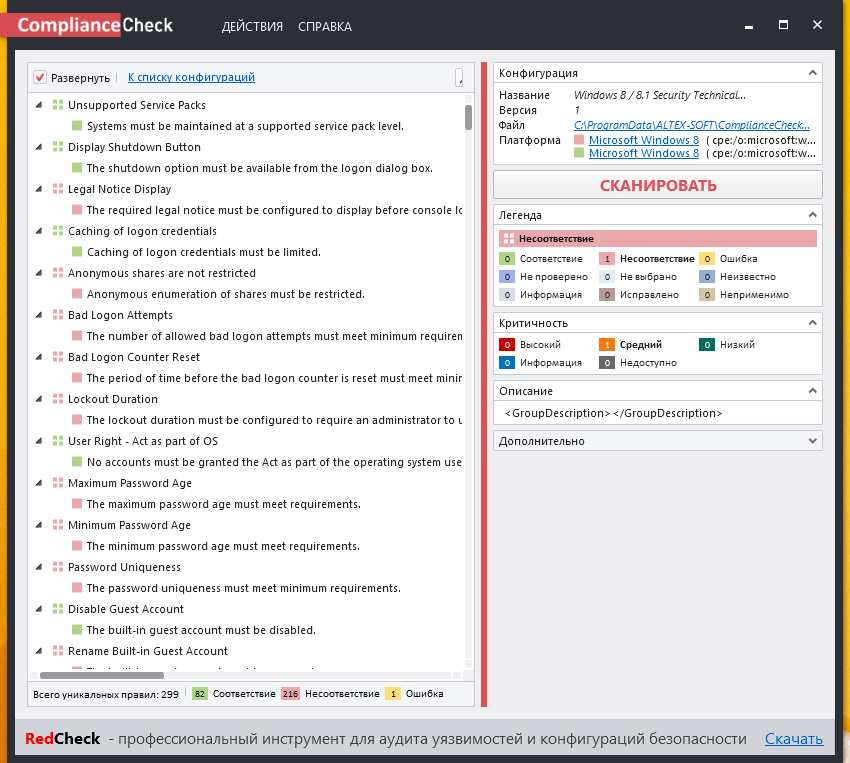Viewport: 850px width, 763px height.
Task: Open the Microsoft Windows 8 link with red marker
Action: (x=643, y=140)
